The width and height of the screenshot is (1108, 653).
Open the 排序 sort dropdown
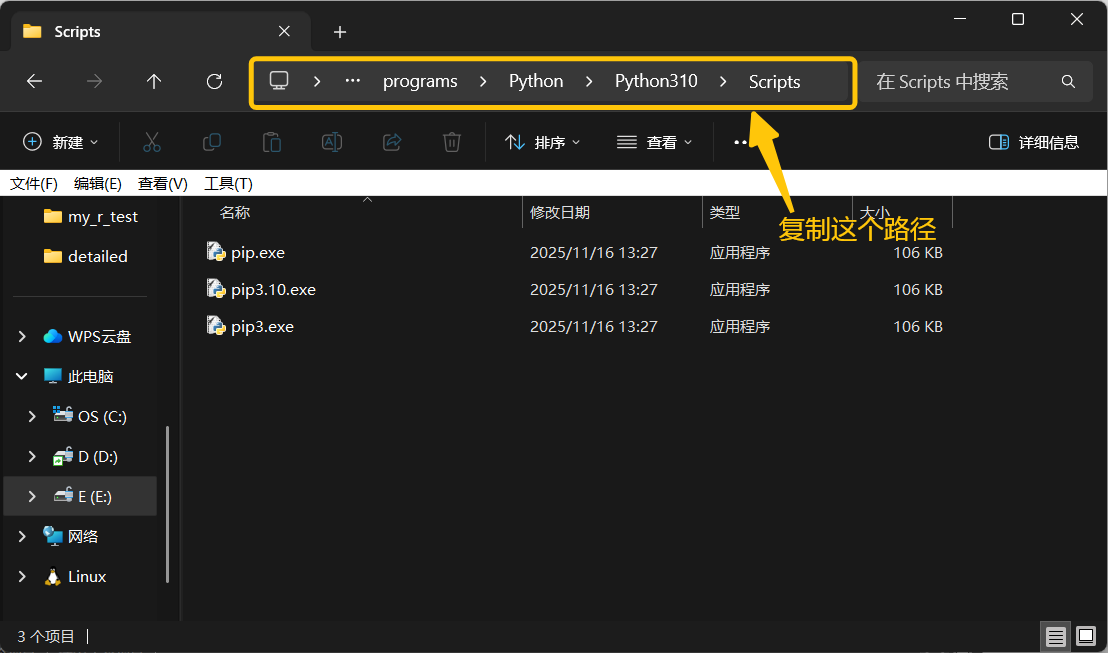pyautogui.click(x=543, y=142)
